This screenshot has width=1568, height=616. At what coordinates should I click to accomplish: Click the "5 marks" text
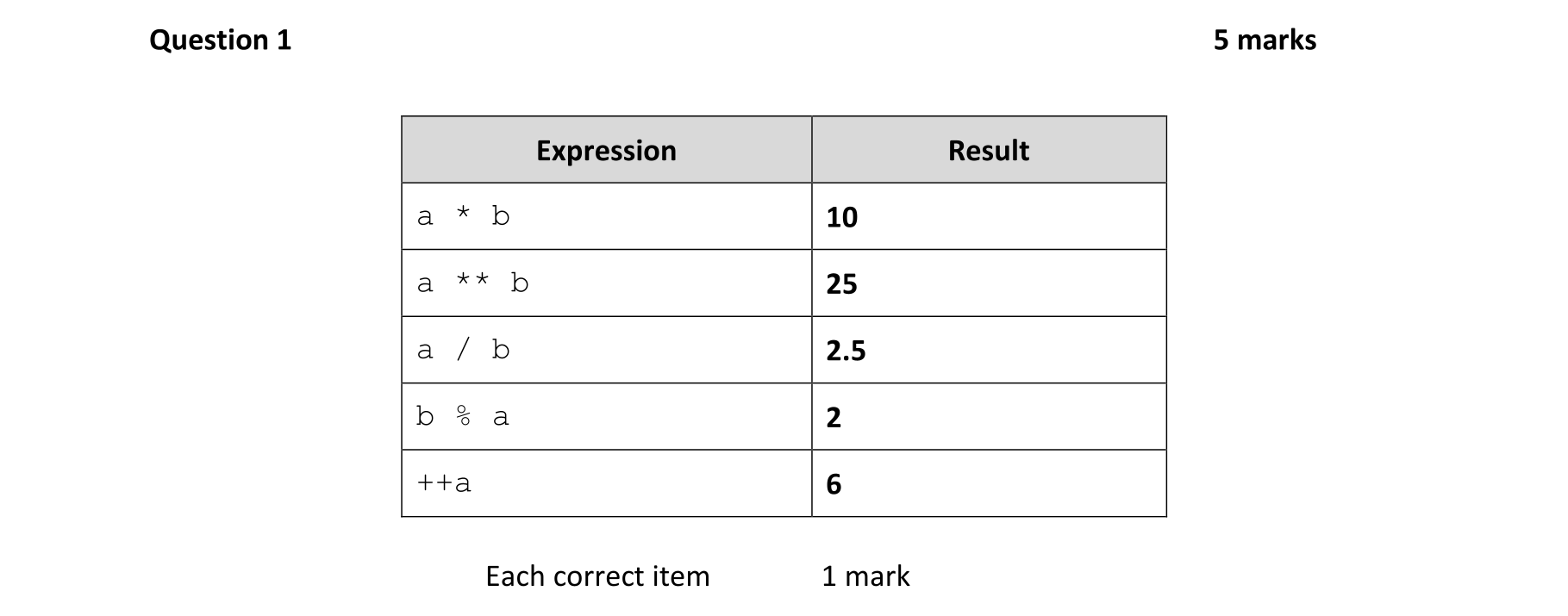[1264, 40]
